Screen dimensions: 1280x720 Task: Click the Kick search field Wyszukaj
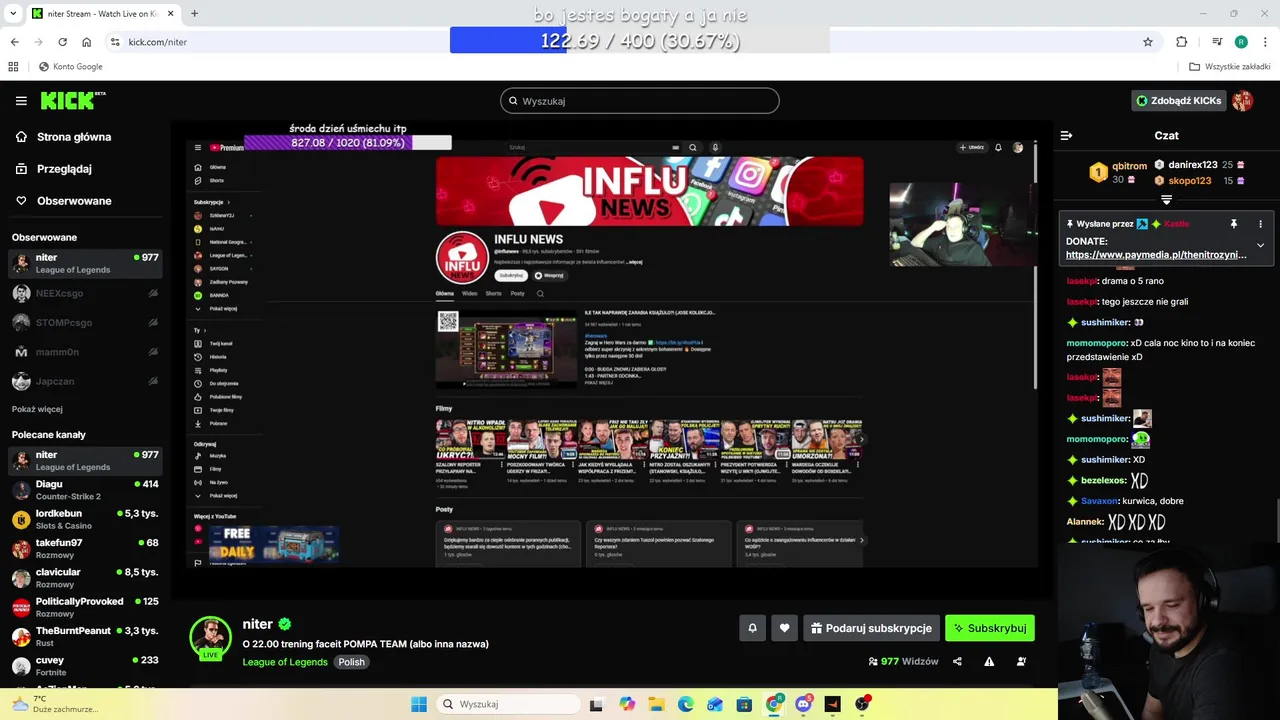(x=640, y=101)
